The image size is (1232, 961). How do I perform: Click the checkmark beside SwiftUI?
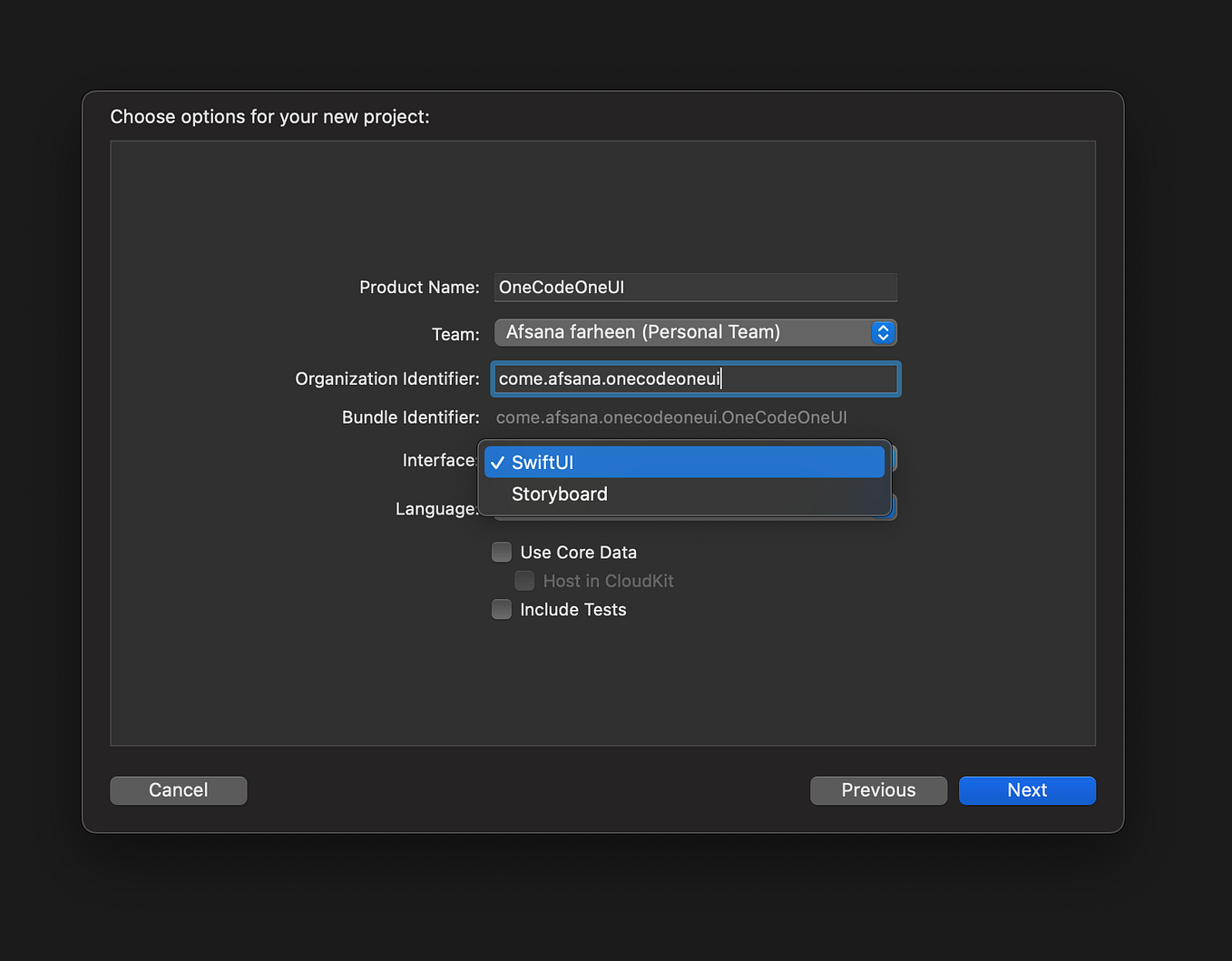[498, 462]
